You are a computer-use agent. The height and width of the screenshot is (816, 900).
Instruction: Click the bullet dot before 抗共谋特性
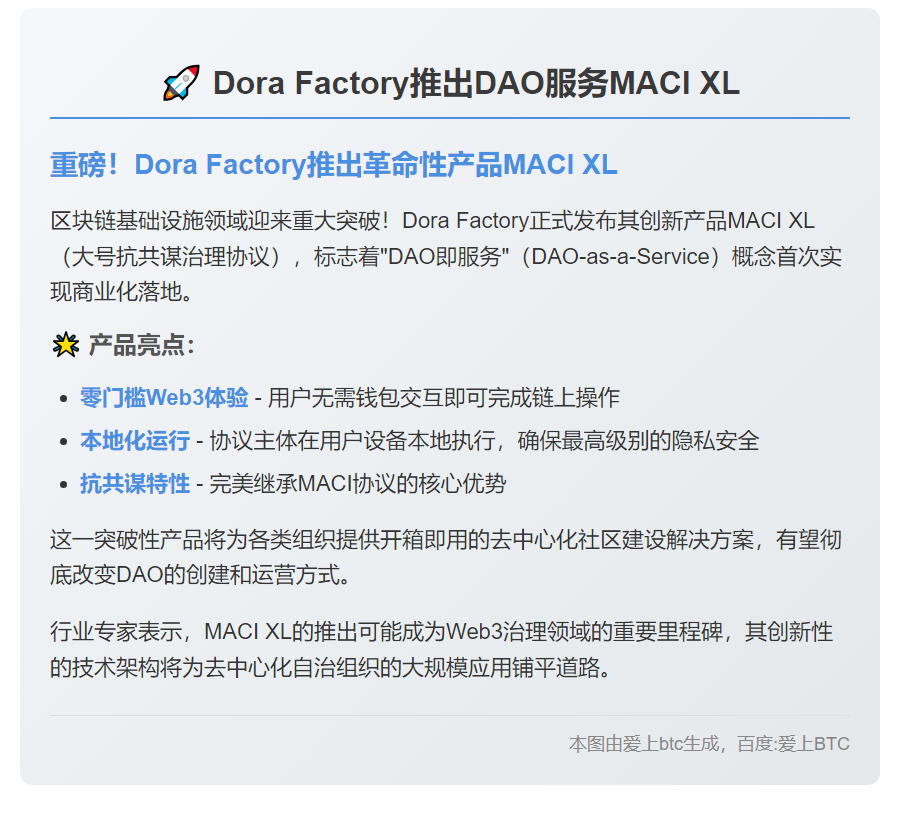click(x=64, y=485)
